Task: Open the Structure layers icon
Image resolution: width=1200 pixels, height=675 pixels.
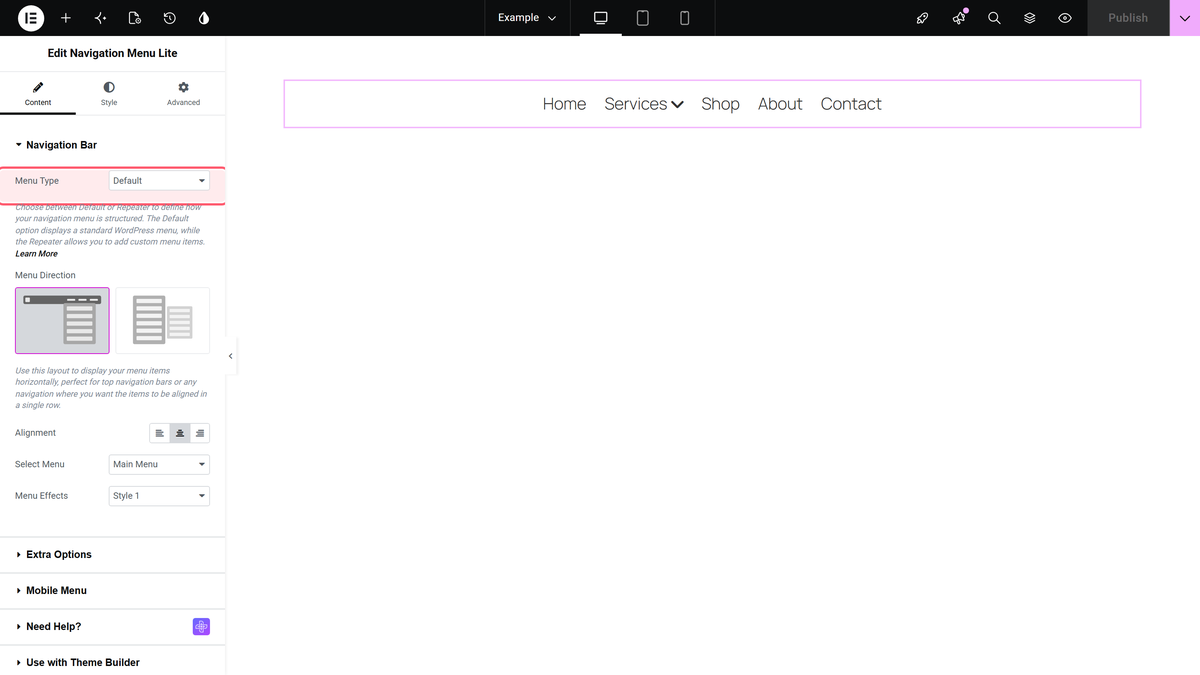Action: tap(1029, 18)
